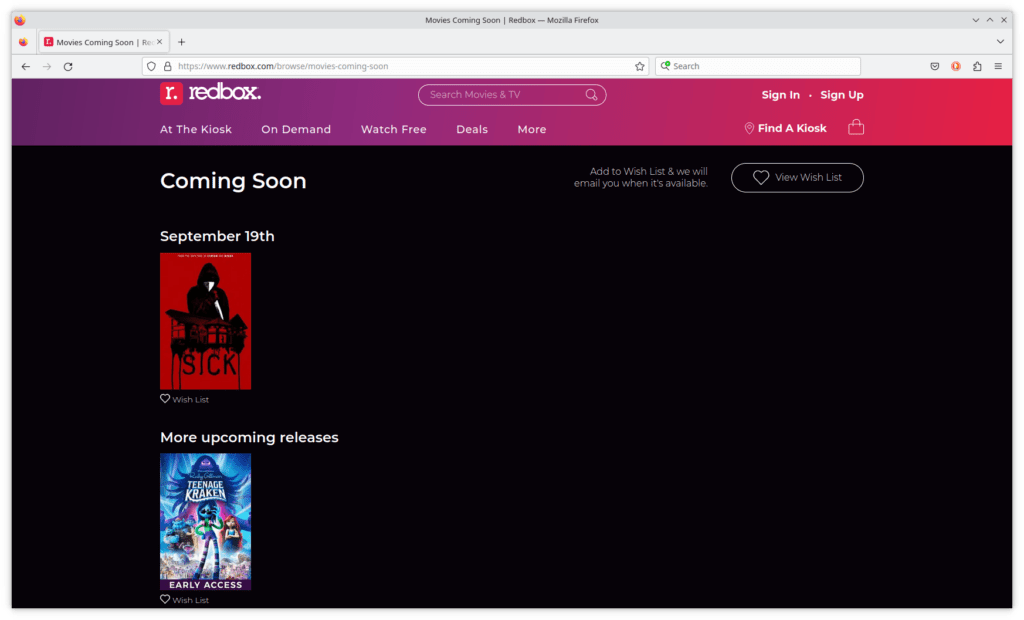Click the More upcoming releases heading
This screenshot has height=620, width=1024.
coord(249,437)
